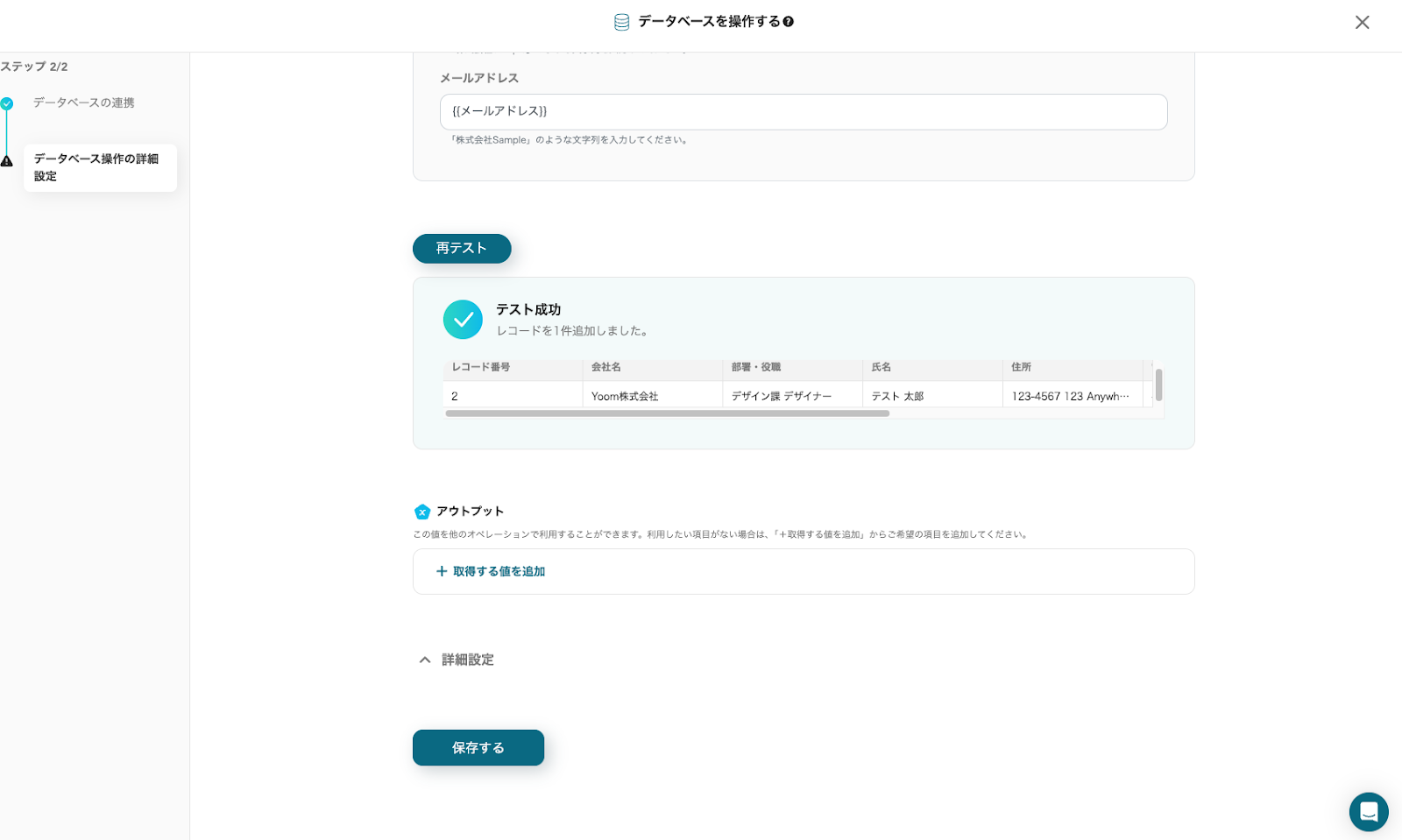Click the results table vertical scrollbar
Viewport: 1402px width, 840px height.
pyautogui.click(x=1158, y=385)
